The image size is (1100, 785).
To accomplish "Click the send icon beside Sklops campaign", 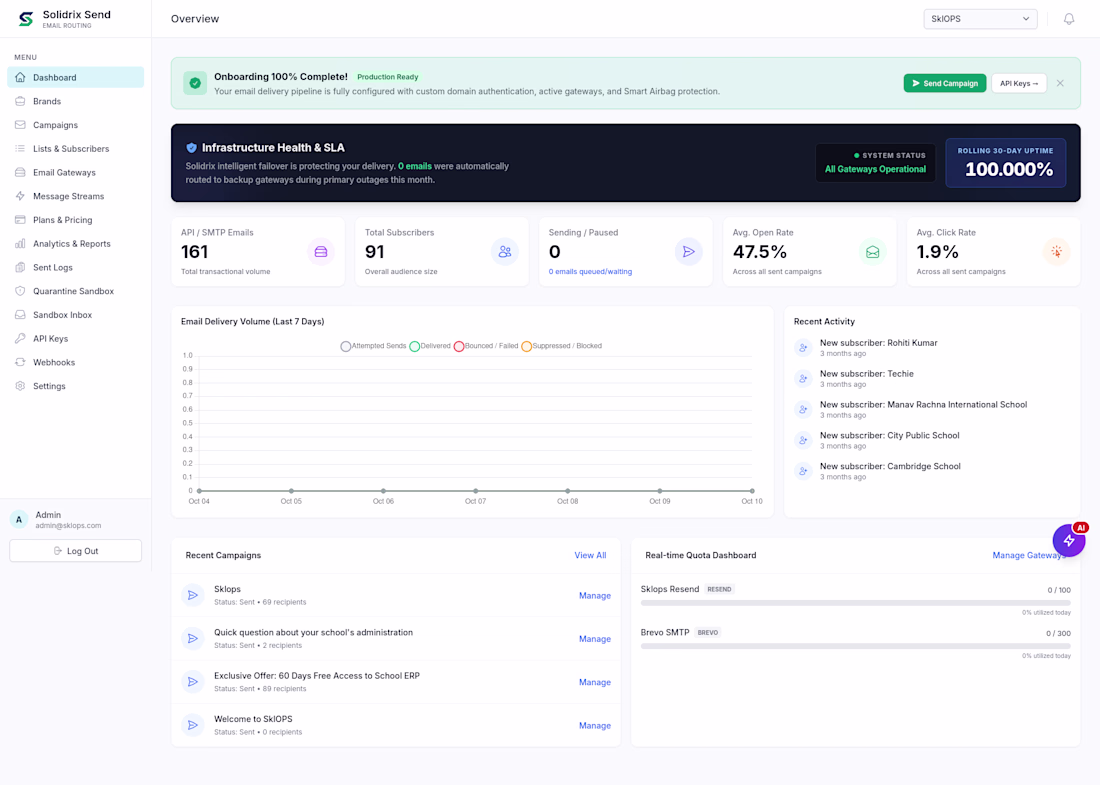I will click(193, 596).
